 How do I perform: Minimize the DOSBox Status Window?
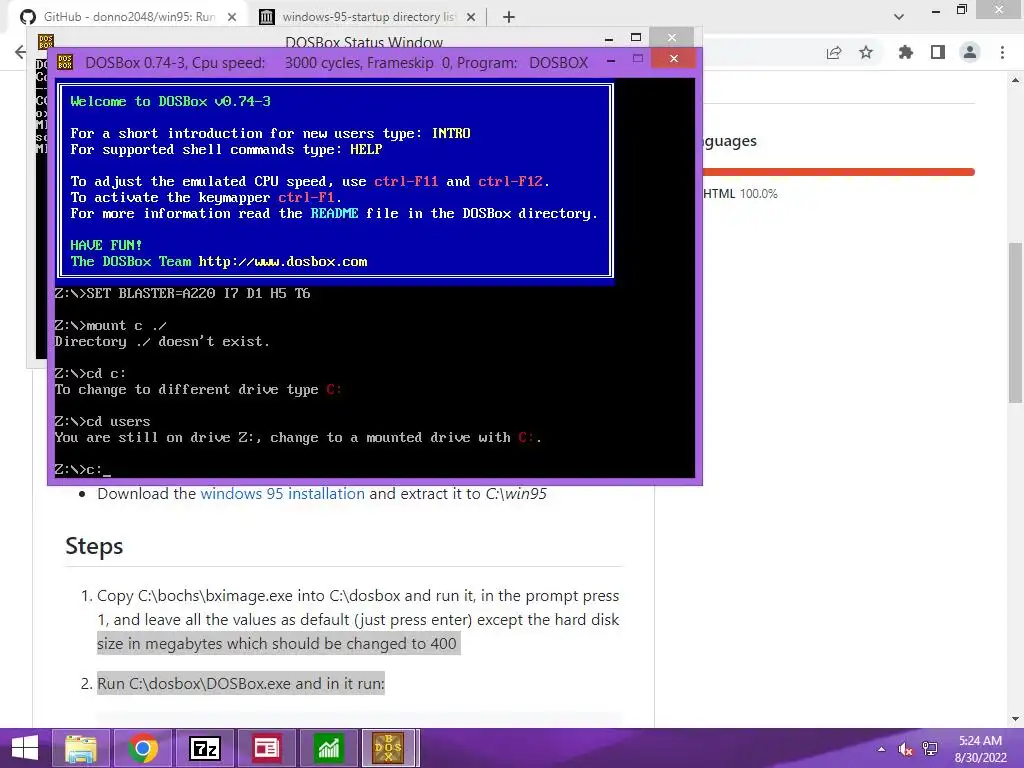[x=609, y=39]
